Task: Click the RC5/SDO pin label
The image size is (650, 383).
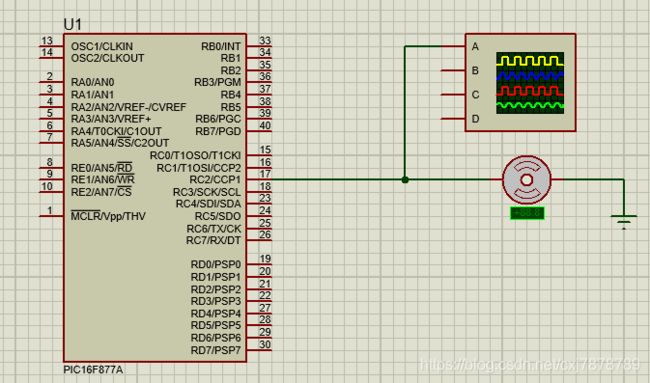Action: pyautogui.click(x=218, y=216)
